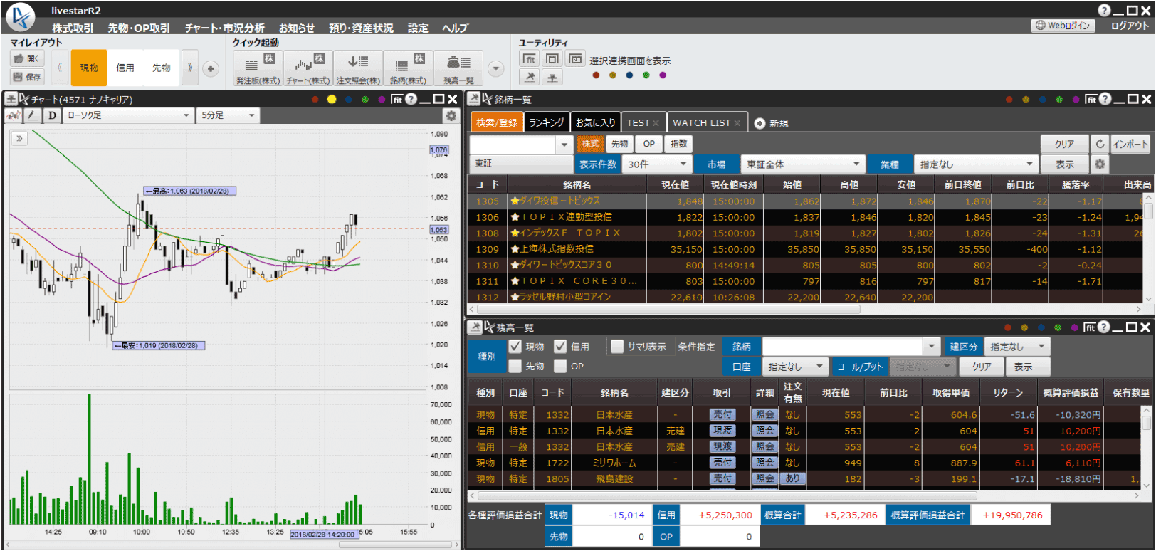Open the 株式取引 menu

tap(74, 27)
